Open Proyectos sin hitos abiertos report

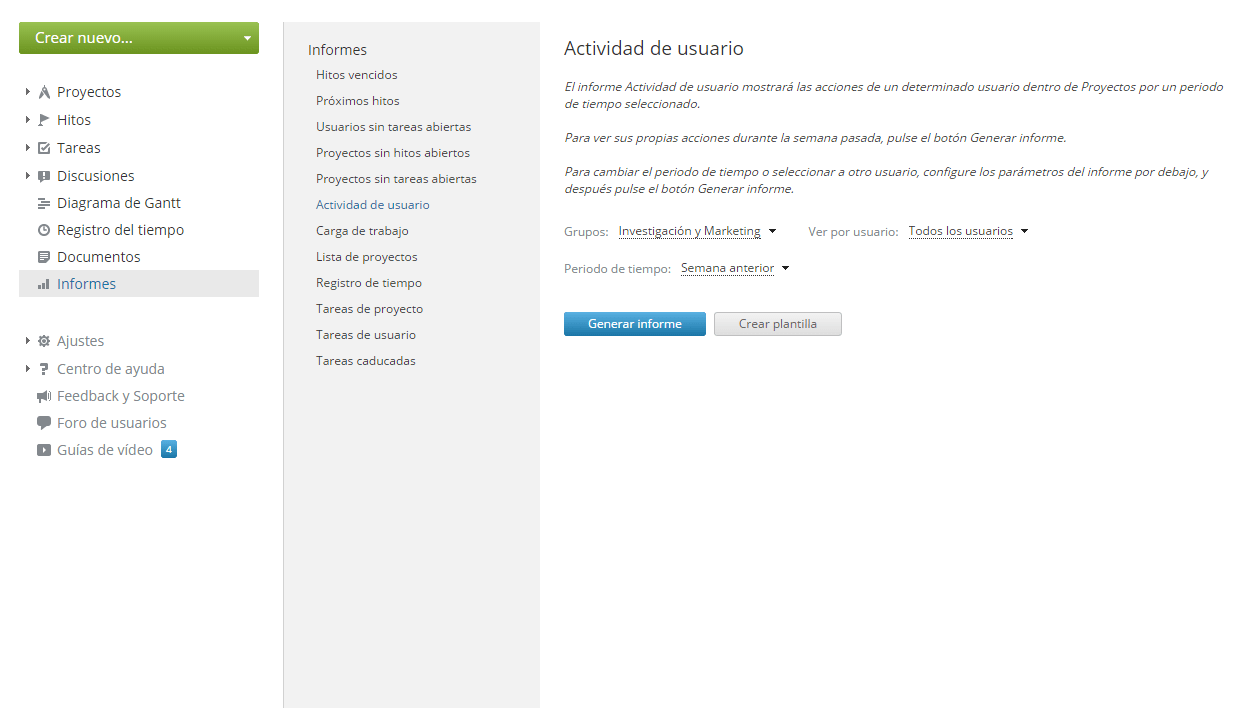point(393,153)
